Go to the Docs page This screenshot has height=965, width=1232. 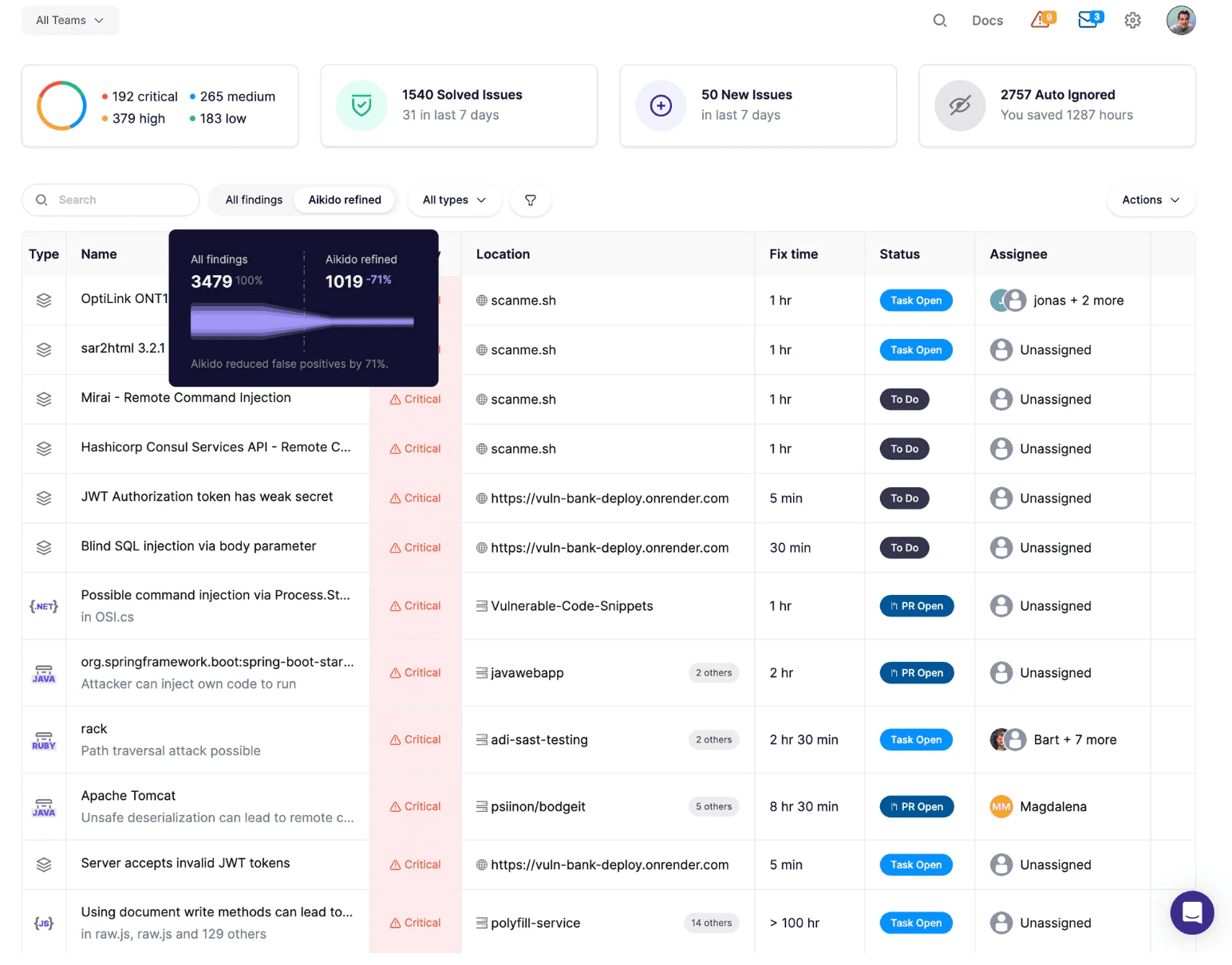click(x=987, y=20)
